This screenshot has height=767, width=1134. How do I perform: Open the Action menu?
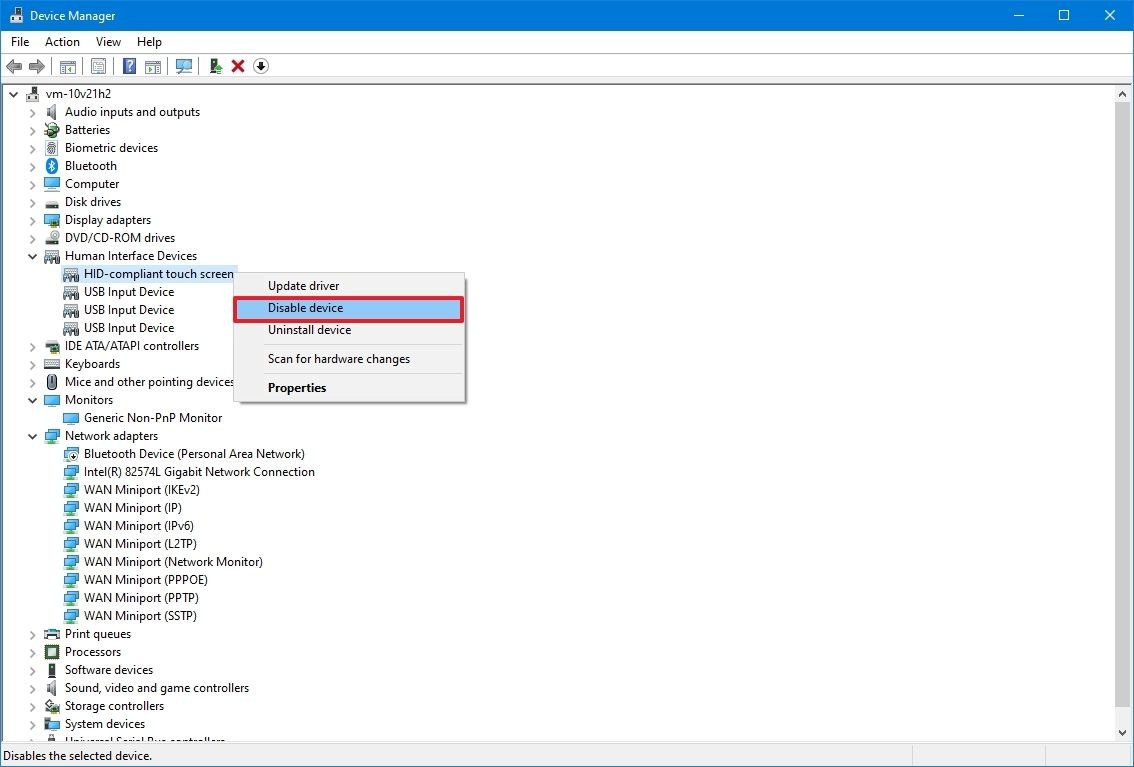pos(62,42)
